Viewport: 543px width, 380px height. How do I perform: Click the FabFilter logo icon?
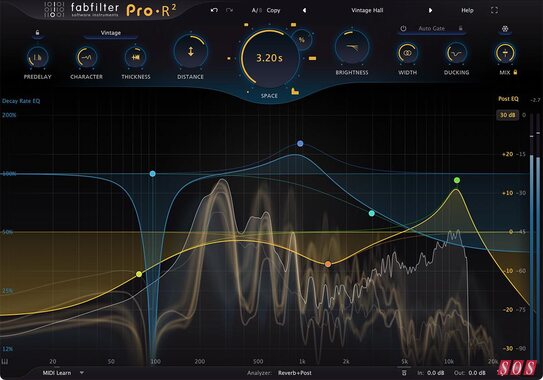pos(54,10)
